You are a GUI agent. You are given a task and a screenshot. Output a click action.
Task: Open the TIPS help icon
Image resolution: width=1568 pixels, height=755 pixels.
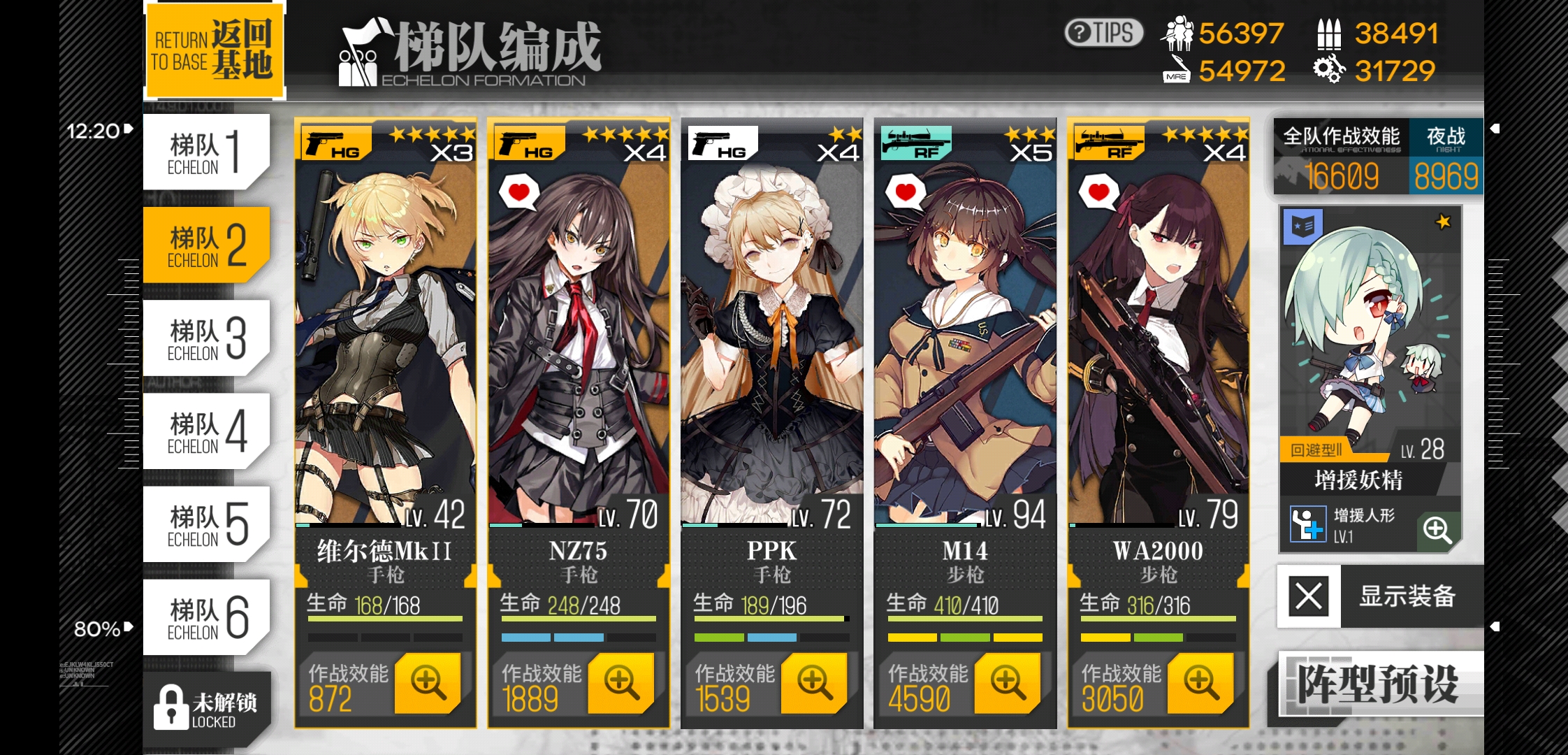(x=1103, y=33)
